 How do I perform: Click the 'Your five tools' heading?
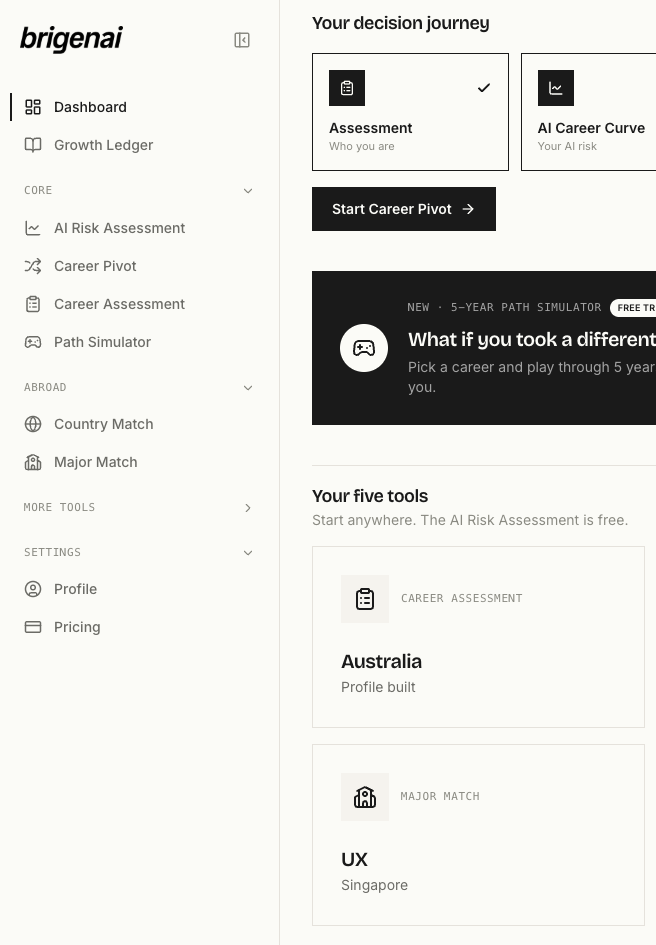point(370,495)
